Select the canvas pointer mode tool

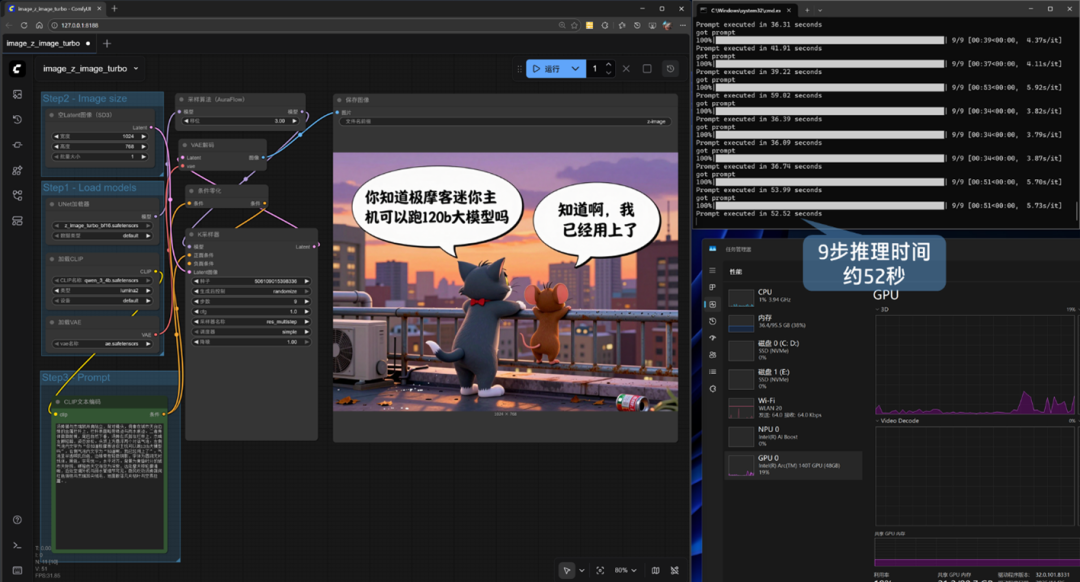click(566, 570)
